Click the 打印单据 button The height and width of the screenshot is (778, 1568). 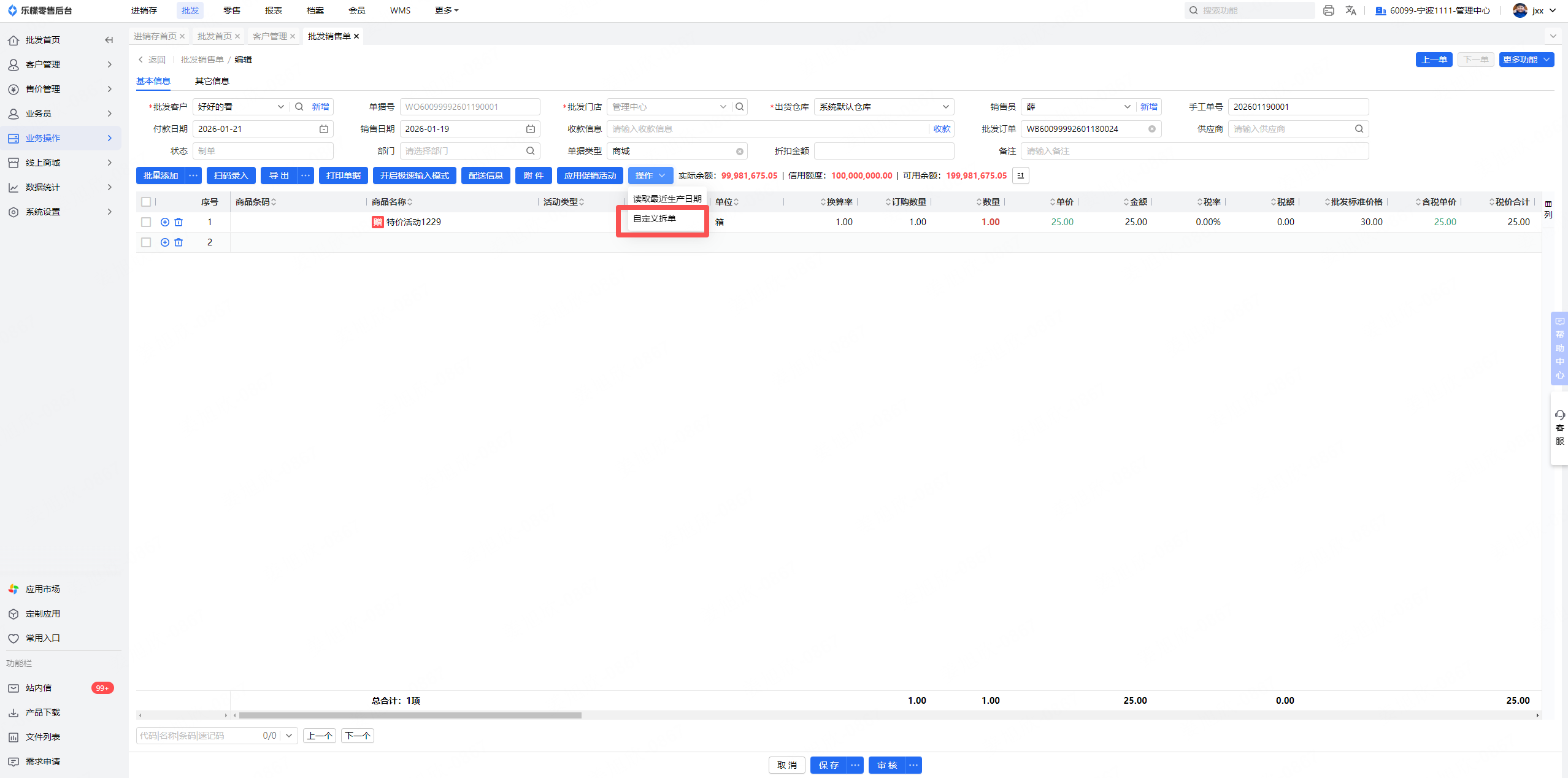pyautogui.click(x=344, y=175)
